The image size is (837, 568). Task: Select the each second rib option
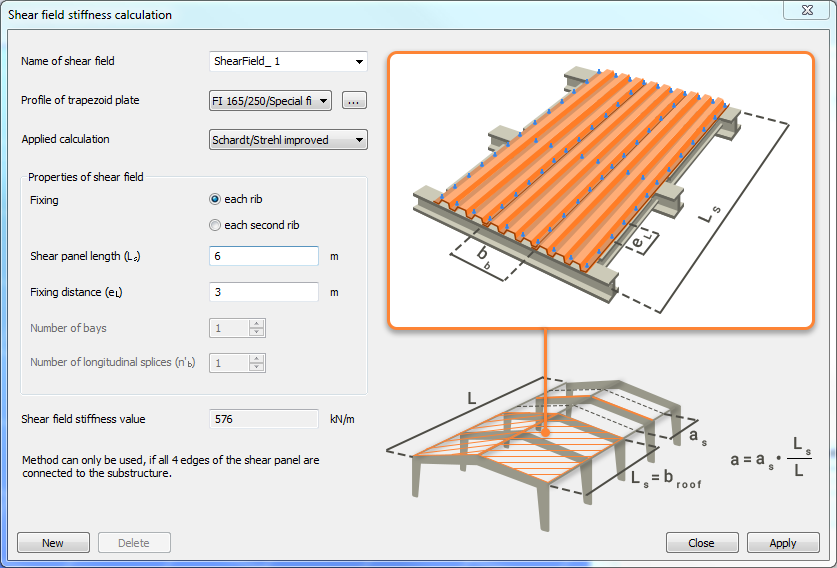(215, 225)
